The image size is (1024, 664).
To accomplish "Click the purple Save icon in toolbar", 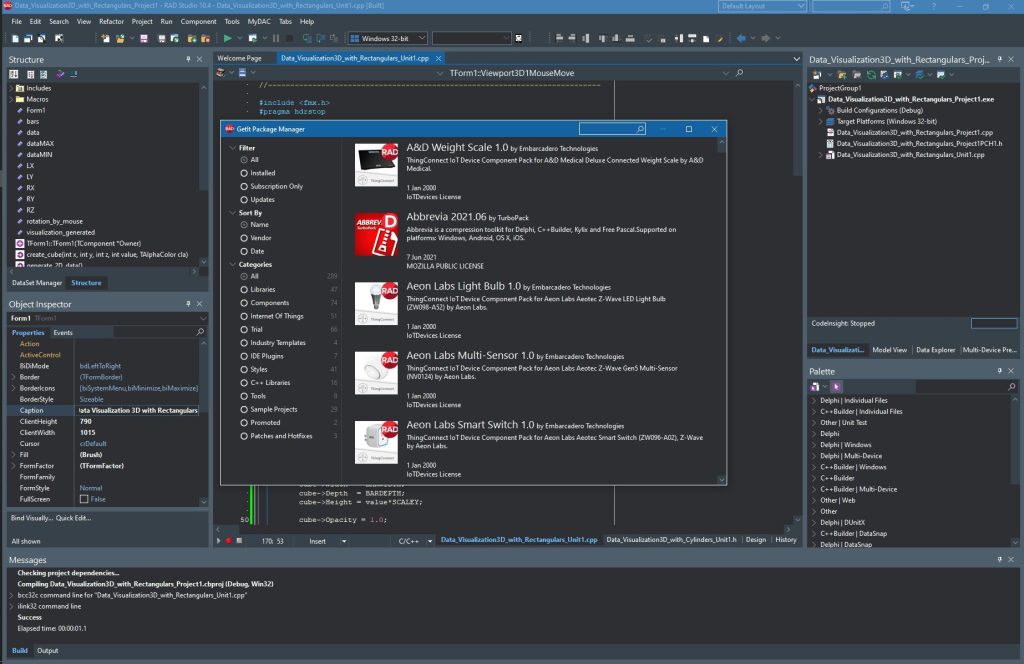I will tap(144, 39).
